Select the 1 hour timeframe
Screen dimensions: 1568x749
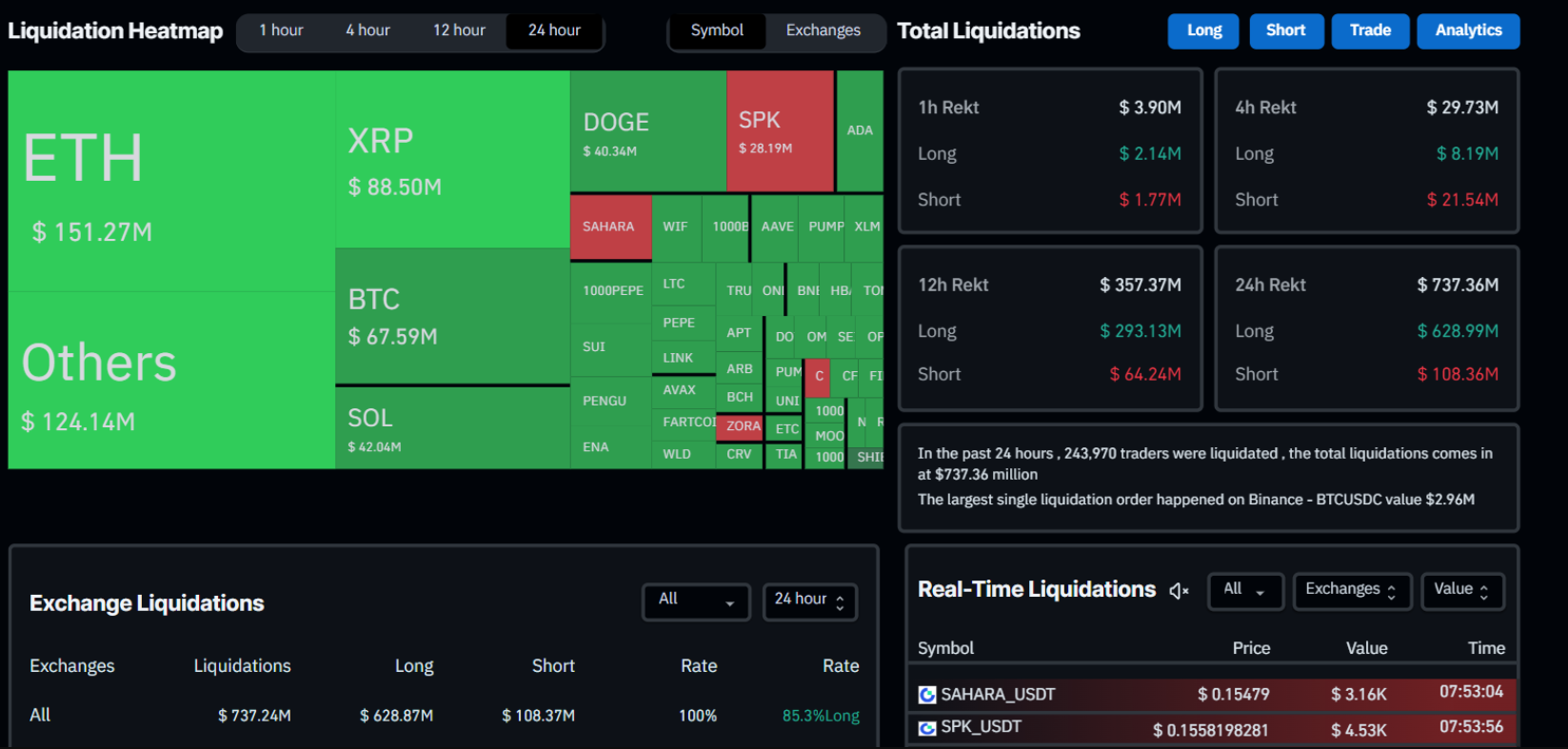pos(281,30)
